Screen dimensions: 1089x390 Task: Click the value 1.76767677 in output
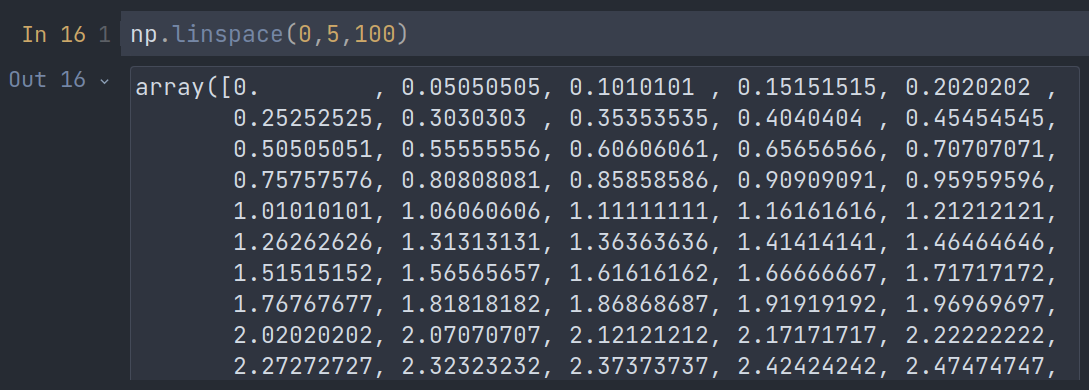pyautogui.click(x=303, y=305)
